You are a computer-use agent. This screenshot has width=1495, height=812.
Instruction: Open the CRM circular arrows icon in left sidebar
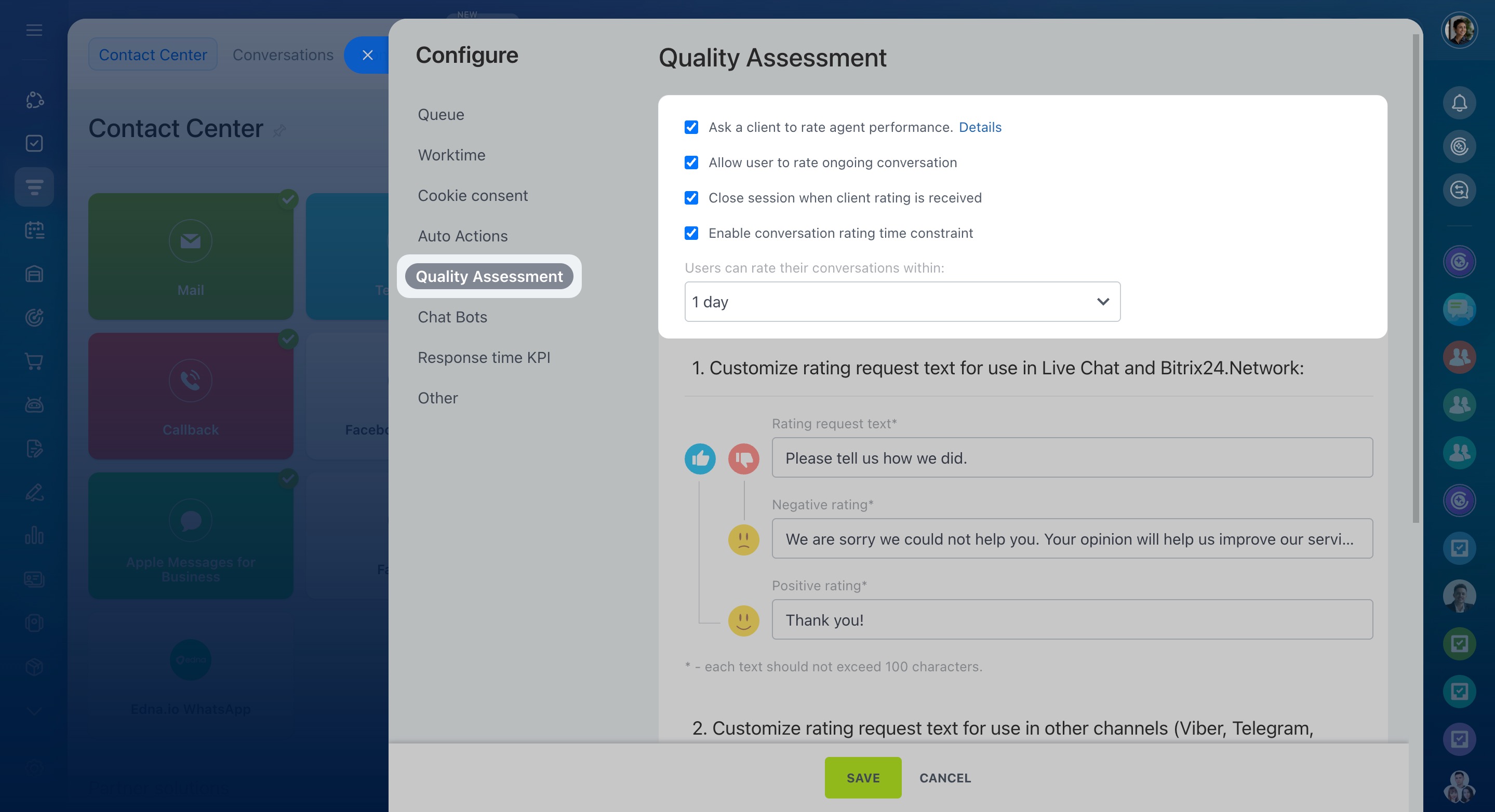34,100
